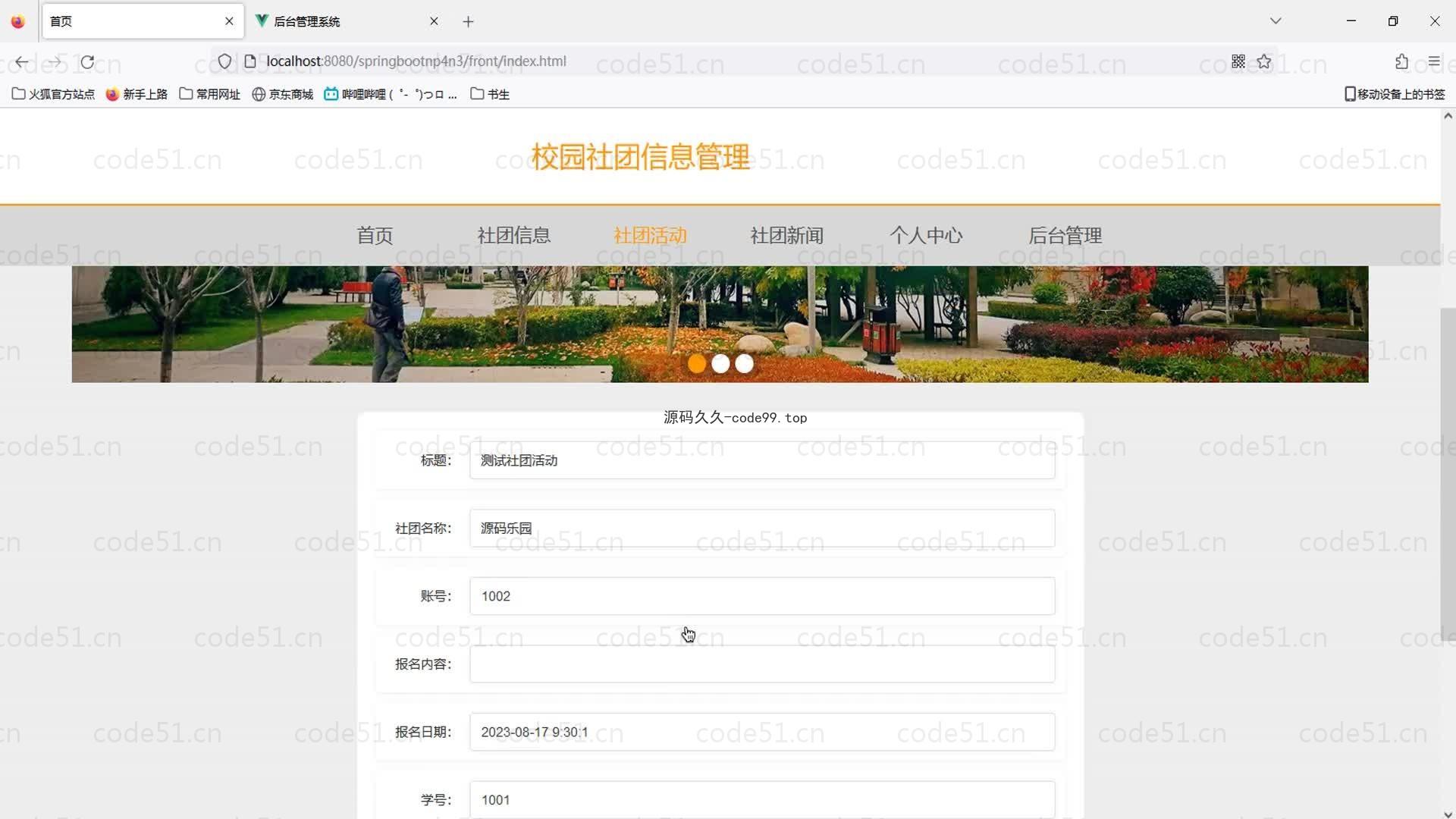Navigate to 首页 in the site menu
This screenshot has width=1456, height=819.
tap(375, 236)
